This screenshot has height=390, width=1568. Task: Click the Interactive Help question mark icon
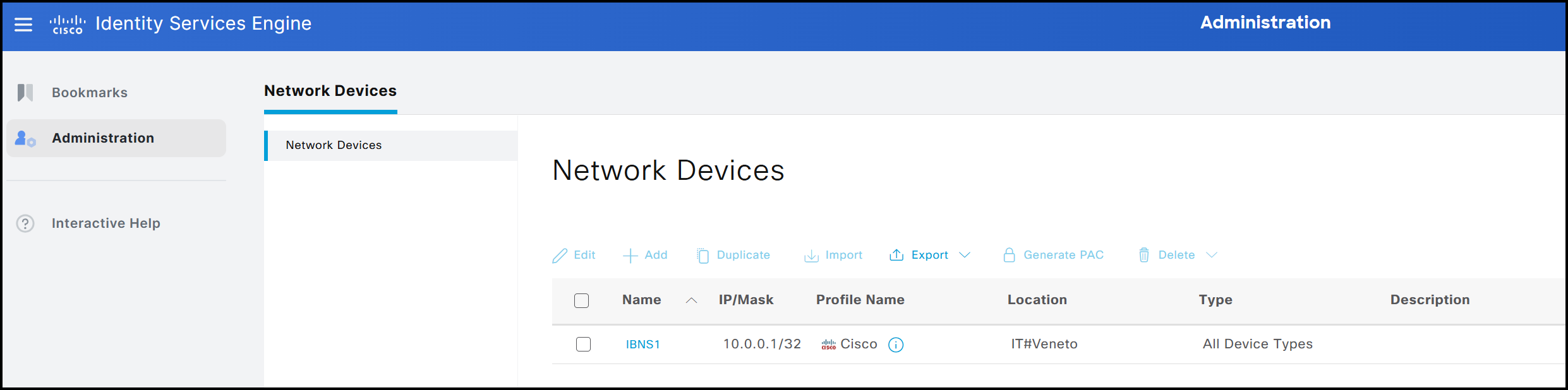tap(25, 223)
